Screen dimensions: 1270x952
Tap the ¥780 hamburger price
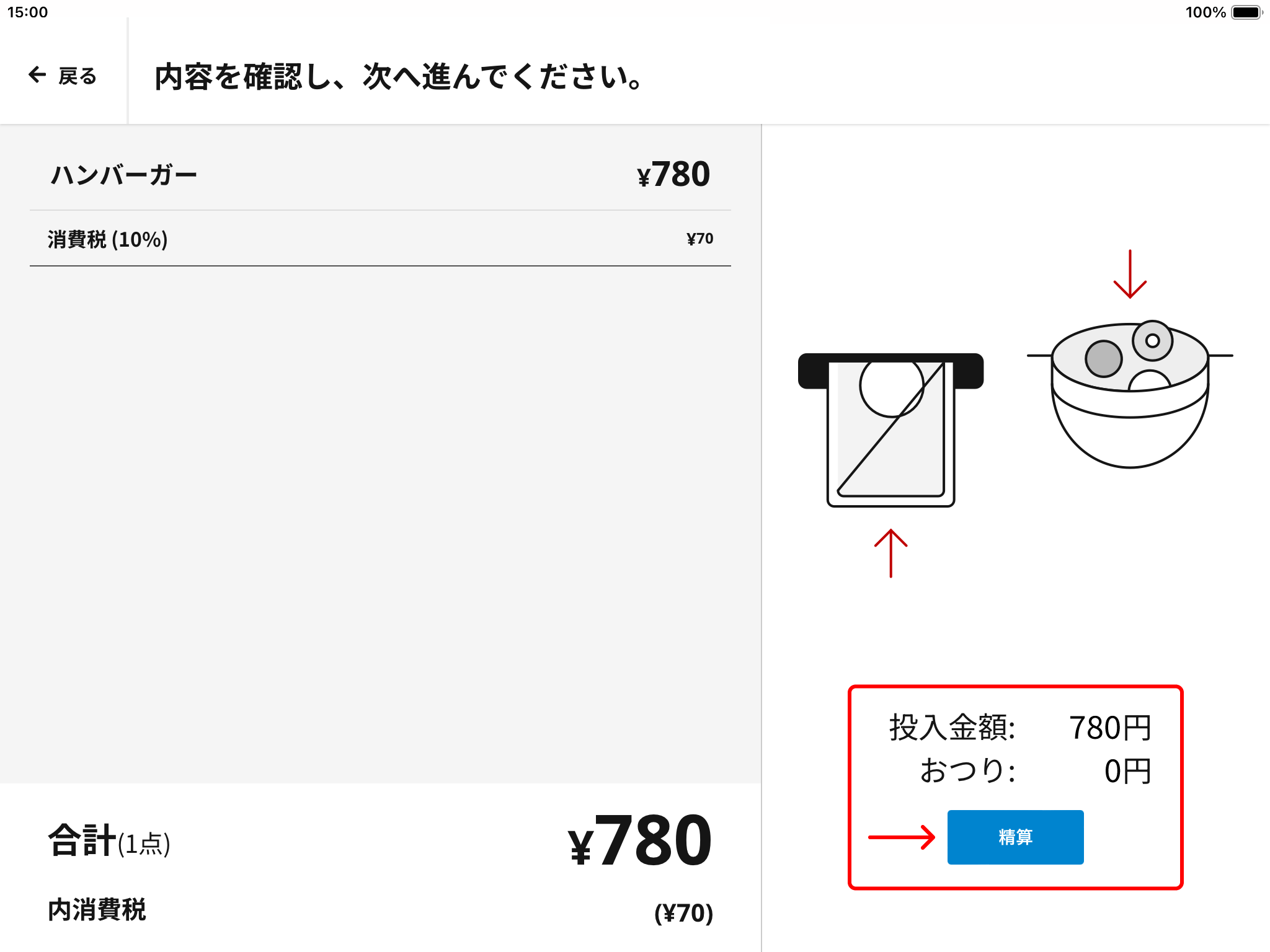point(673,174)
